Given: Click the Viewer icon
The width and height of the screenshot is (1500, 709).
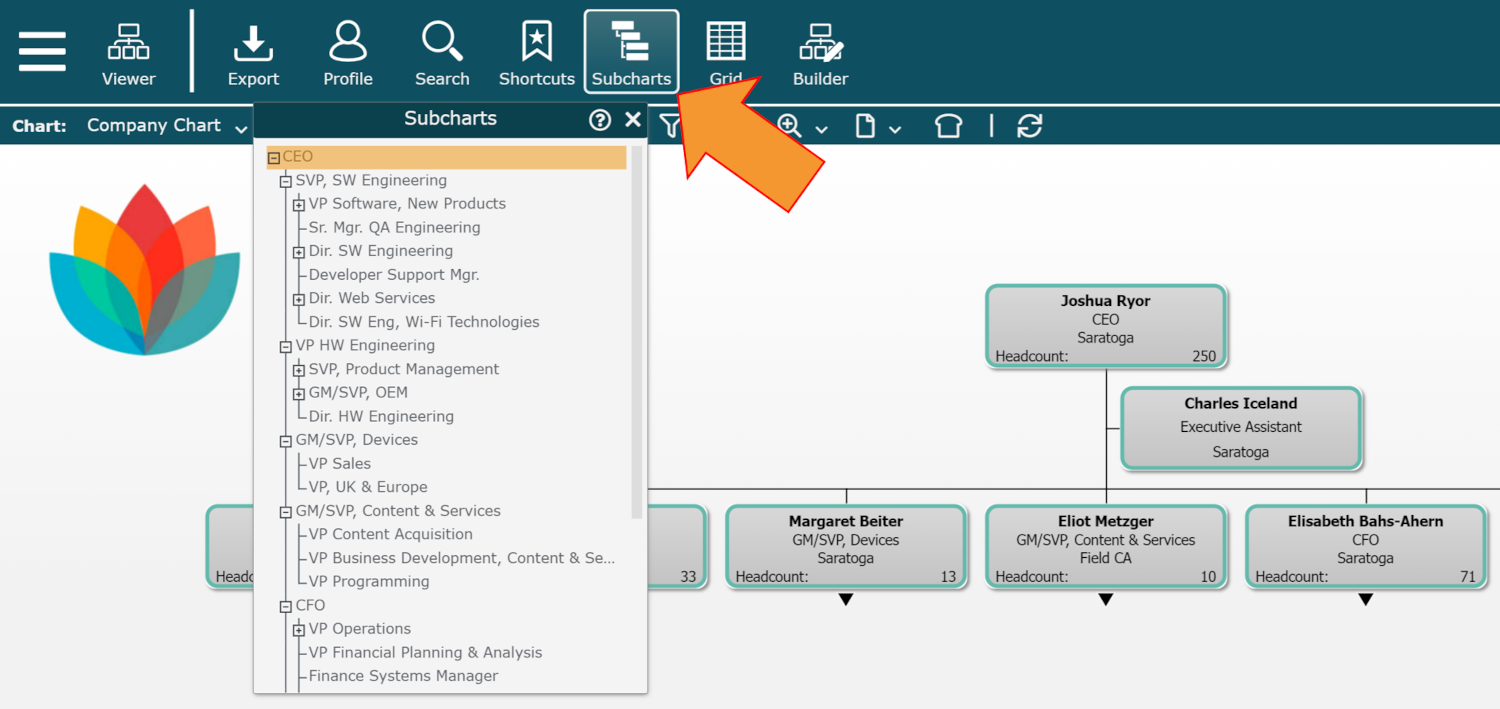Looking at the screenshot, I should point(129,53).
